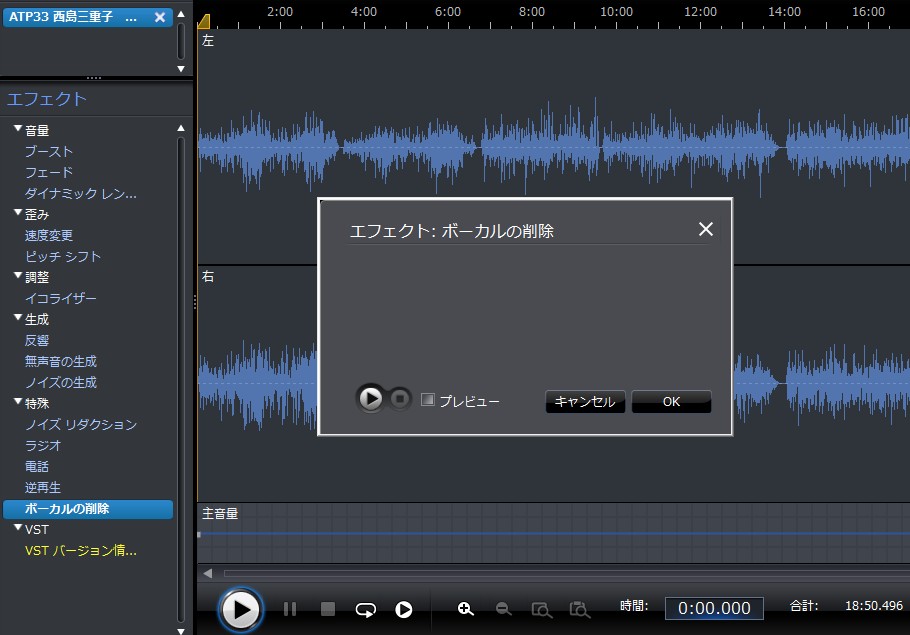
Task: Collapse the VST group triangle
Action: (18, 529)
